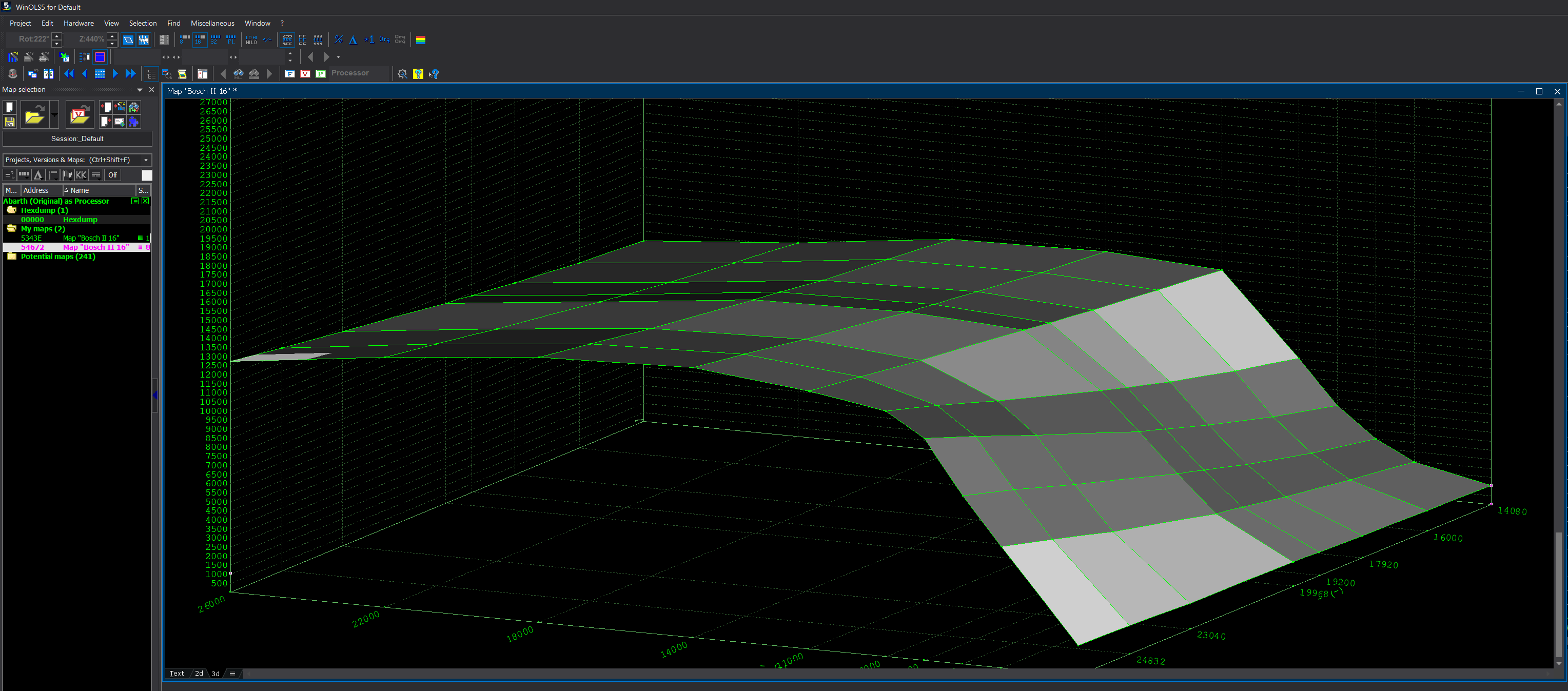Toggle the float Fl. data format
This screenshot has width=1568, height=691.
click(x=231, y=40)
